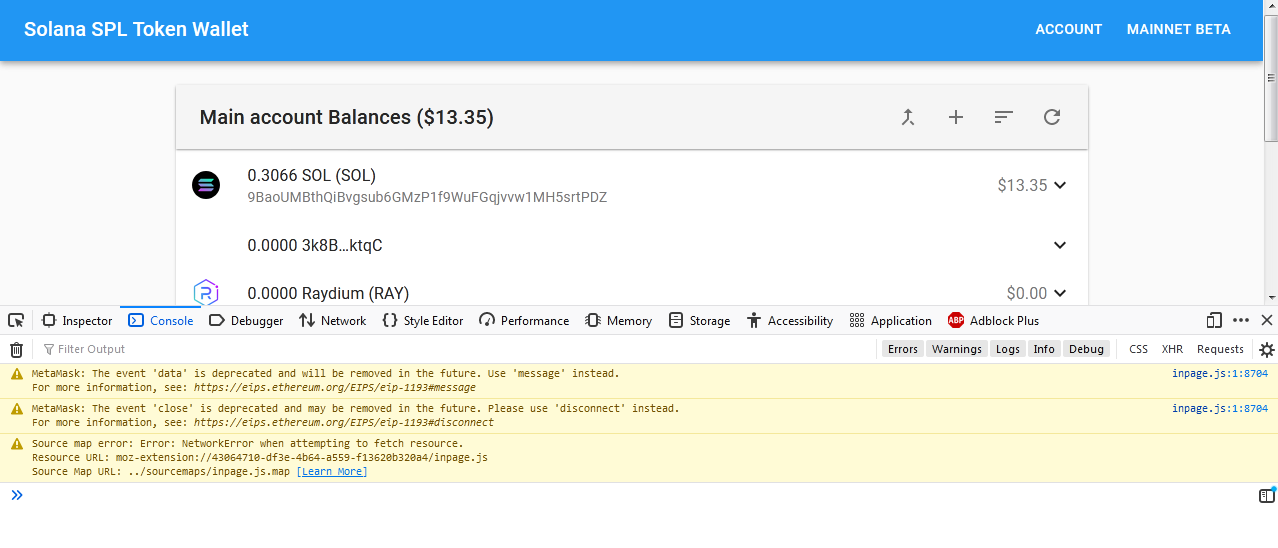Click the merge accounts icon

908,117
